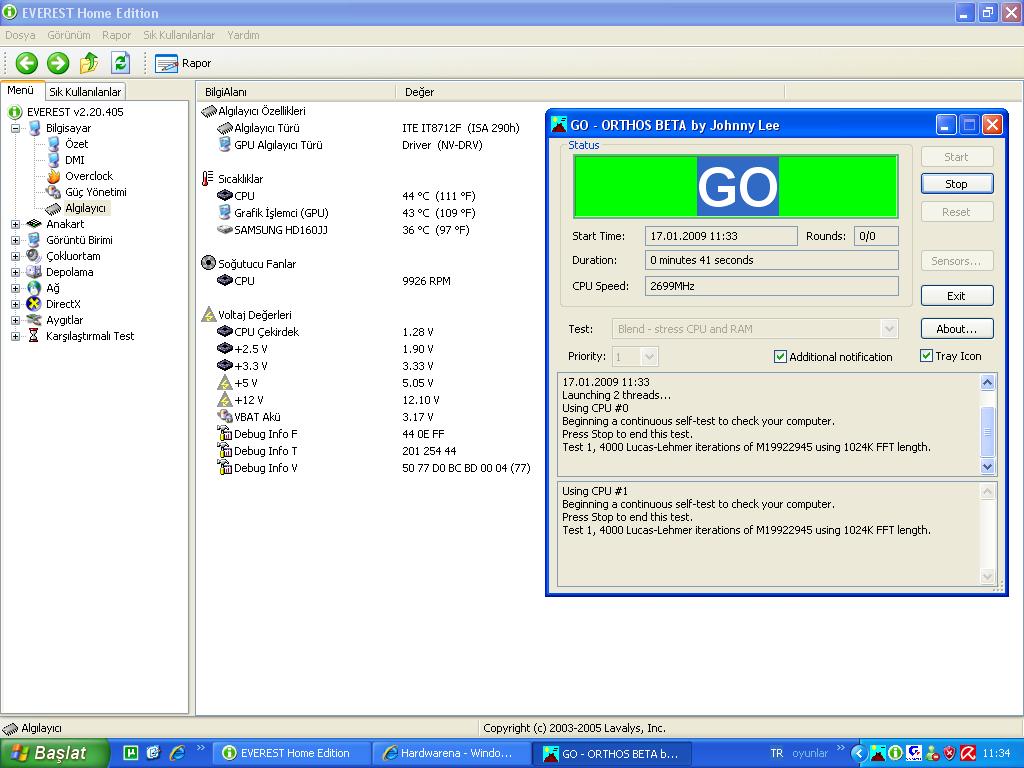1024x768 pixels.
Task: Click the Ağ network icon
Action: [34, 288]
